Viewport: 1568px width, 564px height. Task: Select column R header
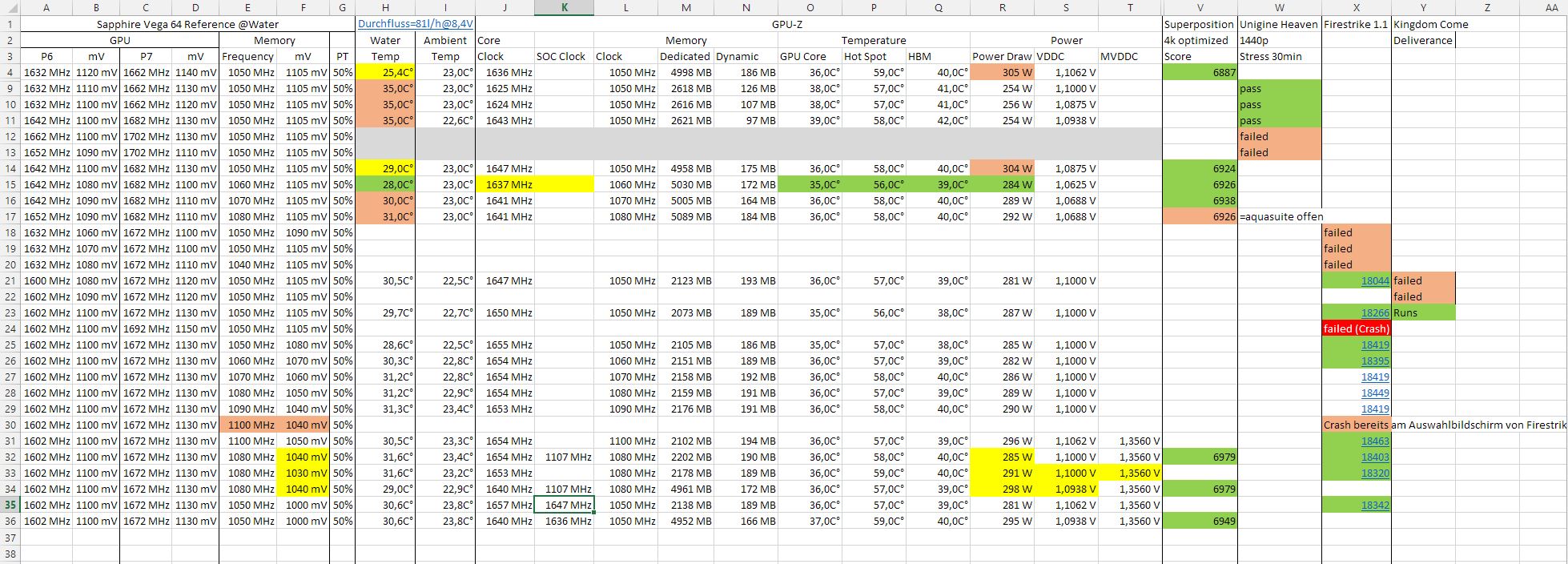[x=1003, y=8]
